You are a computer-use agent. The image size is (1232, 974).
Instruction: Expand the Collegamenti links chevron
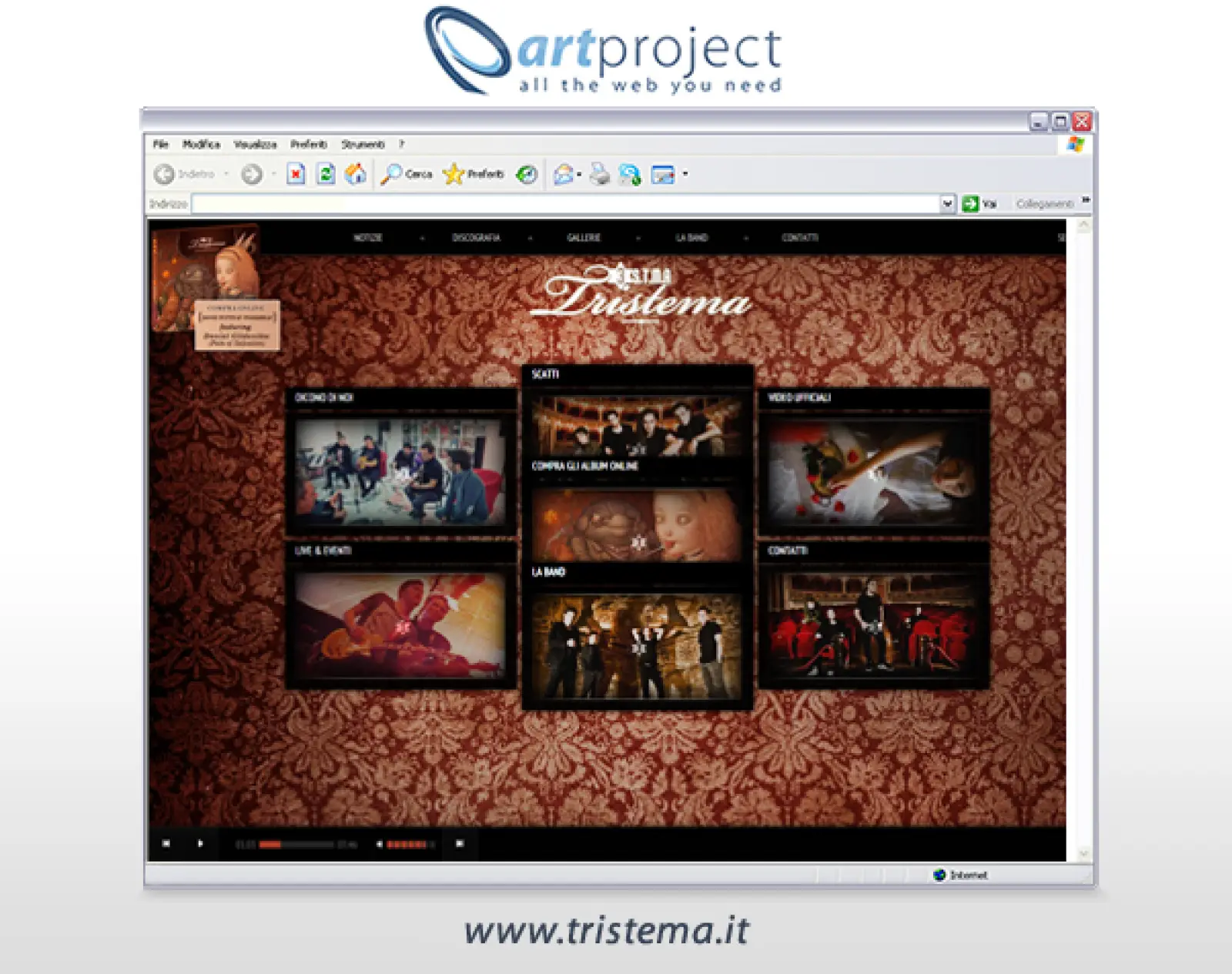(1086, 200)
